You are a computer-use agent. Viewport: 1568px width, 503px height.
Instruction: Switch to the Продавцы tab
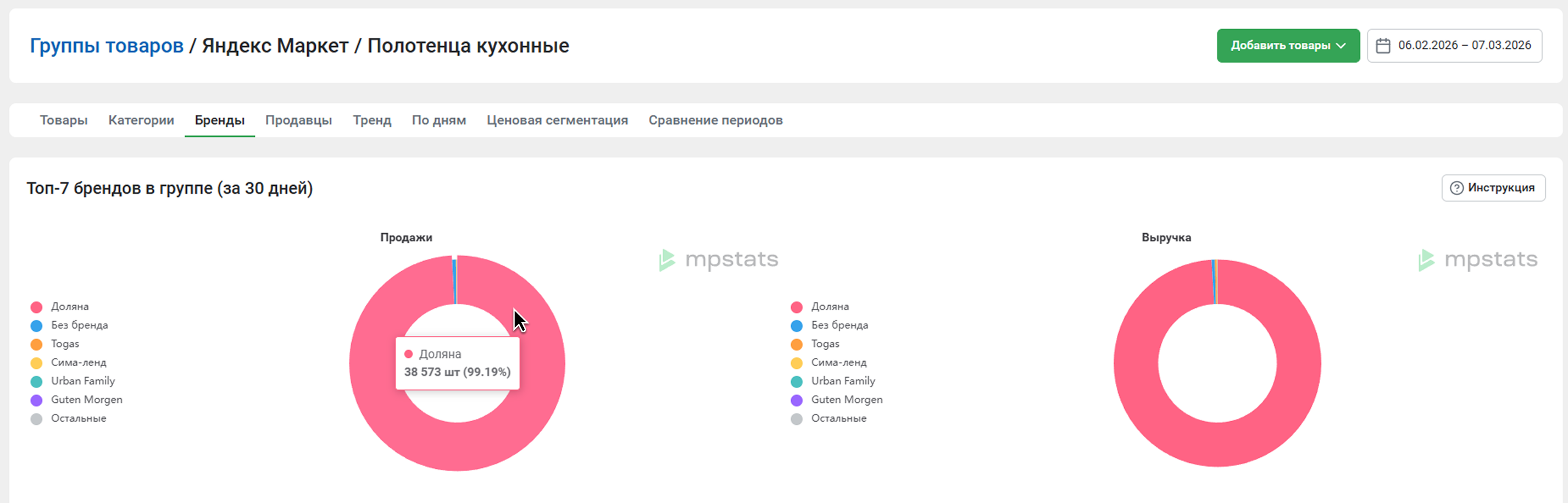[x=298, y=120]
